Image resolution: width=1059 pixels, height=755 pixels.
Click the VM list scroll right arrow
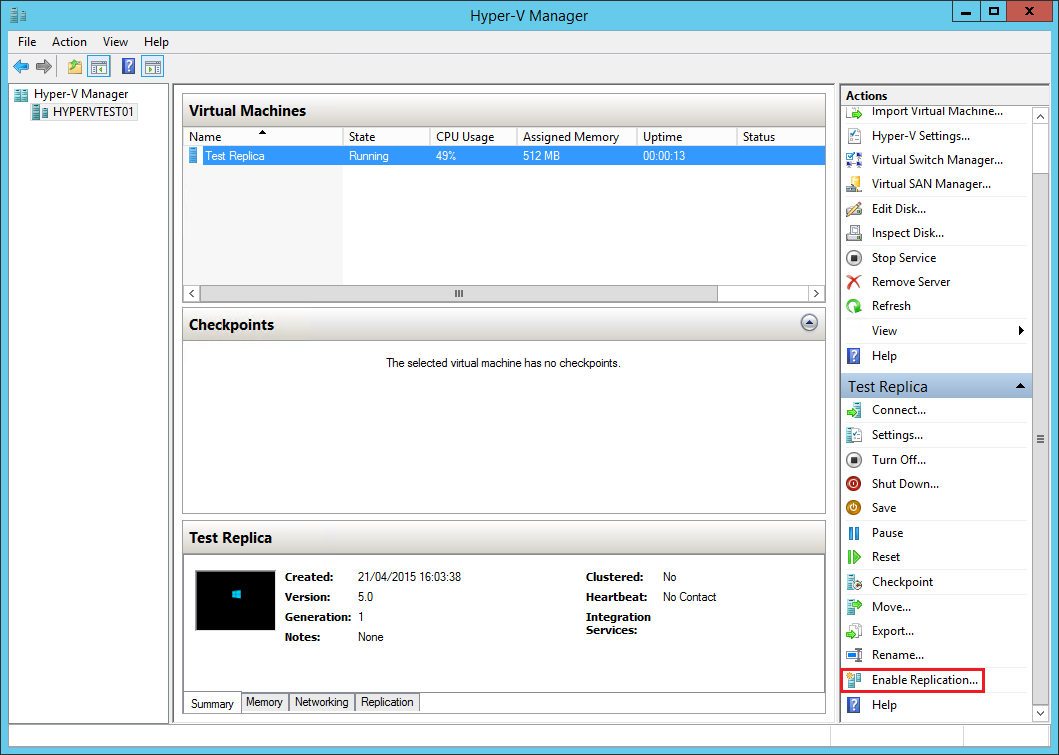pyautogui.click(x=816, y=294)
